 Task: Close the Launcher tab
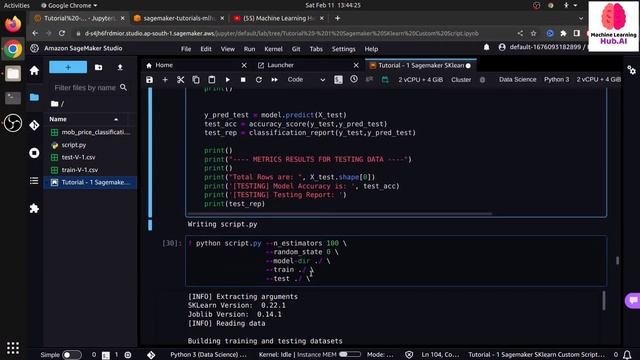click(356, 65)
